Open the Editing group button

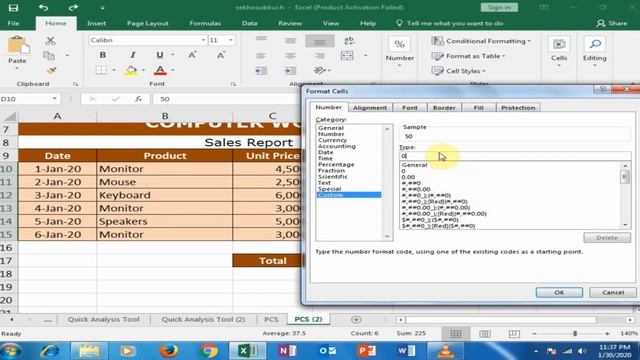click(x=594, y=52)
